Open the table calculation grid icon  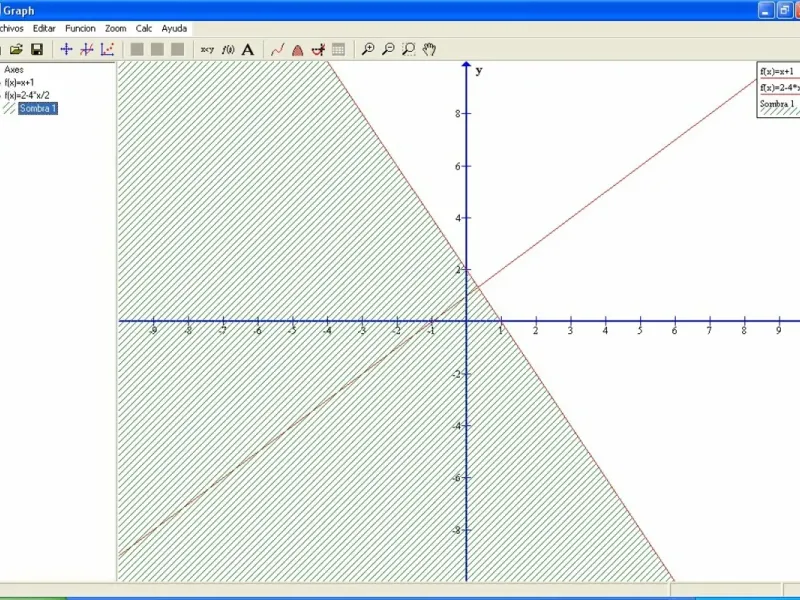[x=338, y=49]
